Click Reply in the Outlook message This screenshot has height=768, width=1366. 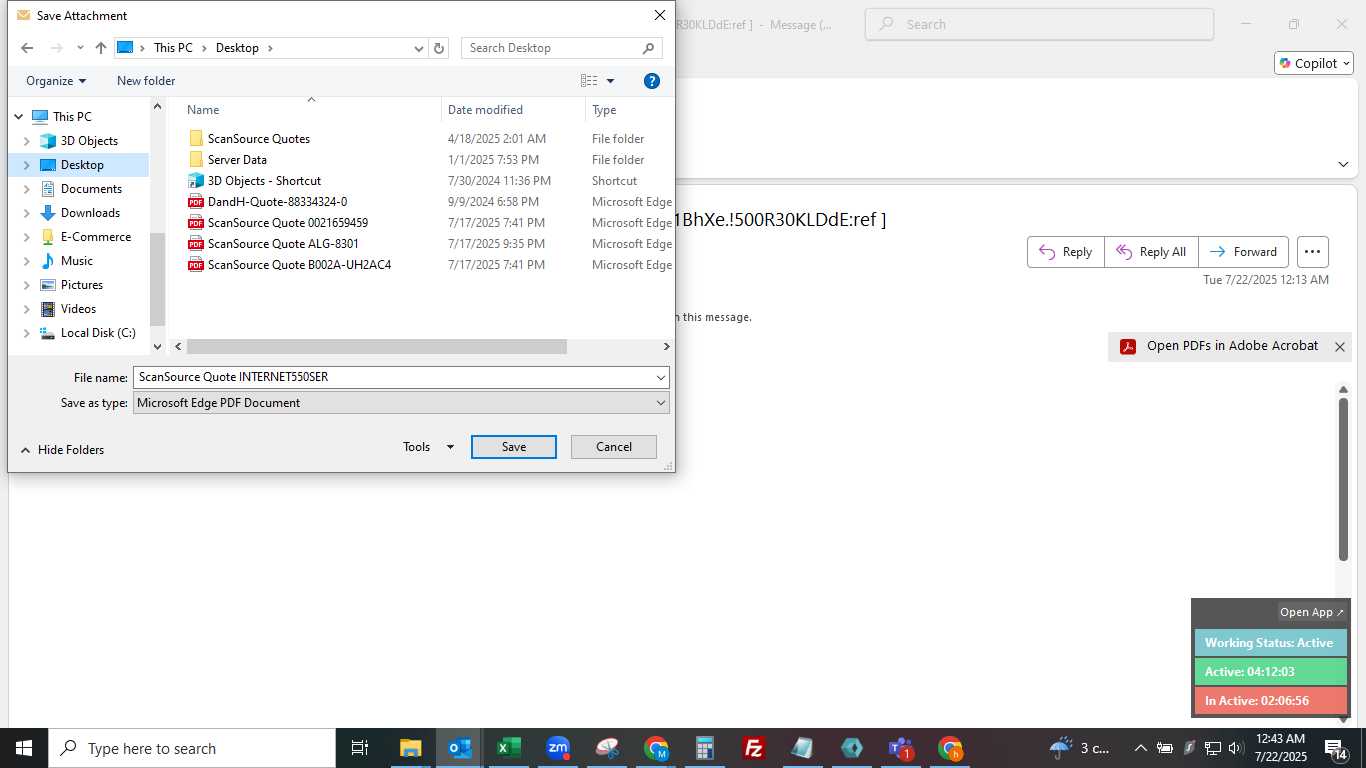(1066, 252)
